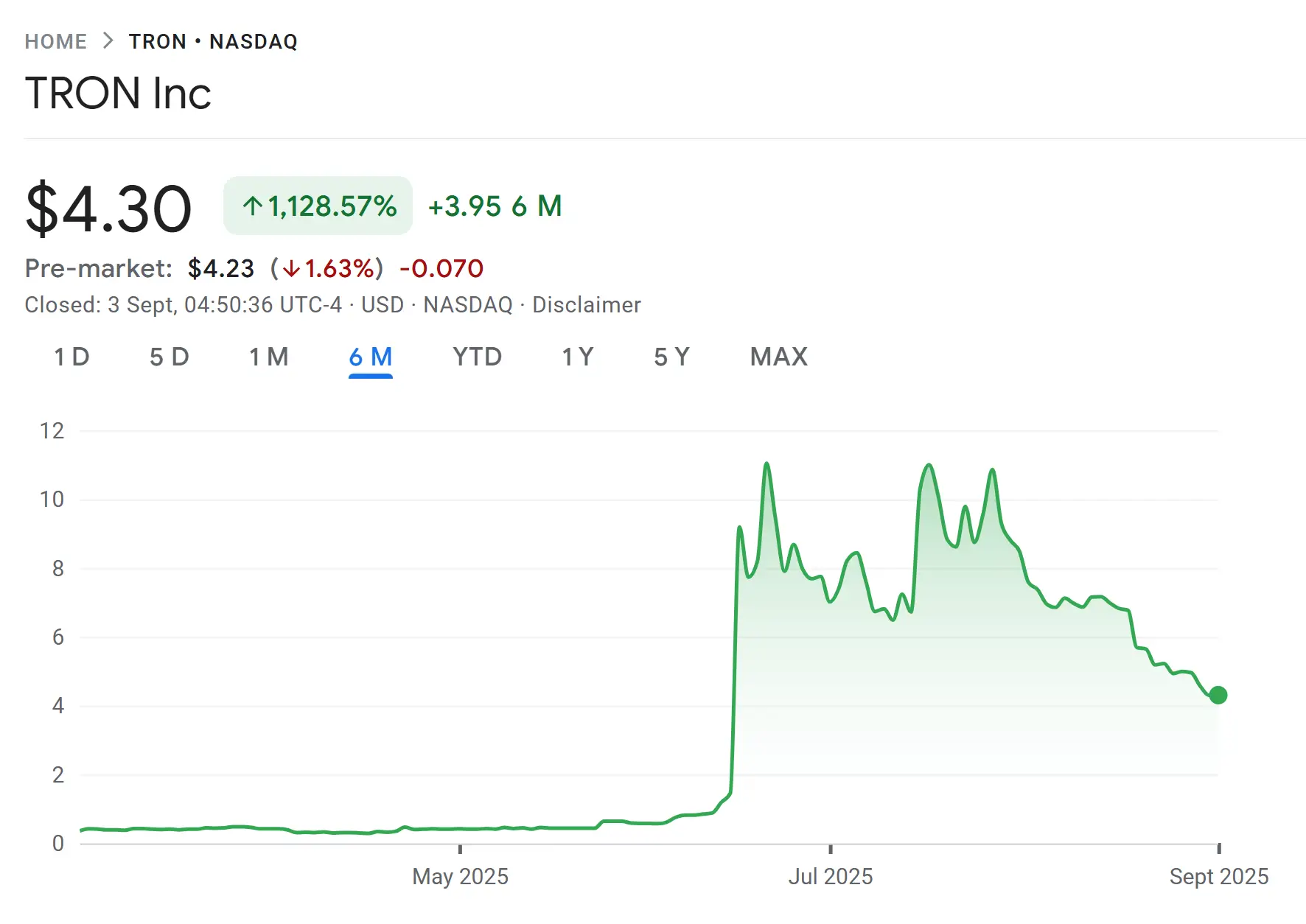Click the TRON Inc heading

118,94
